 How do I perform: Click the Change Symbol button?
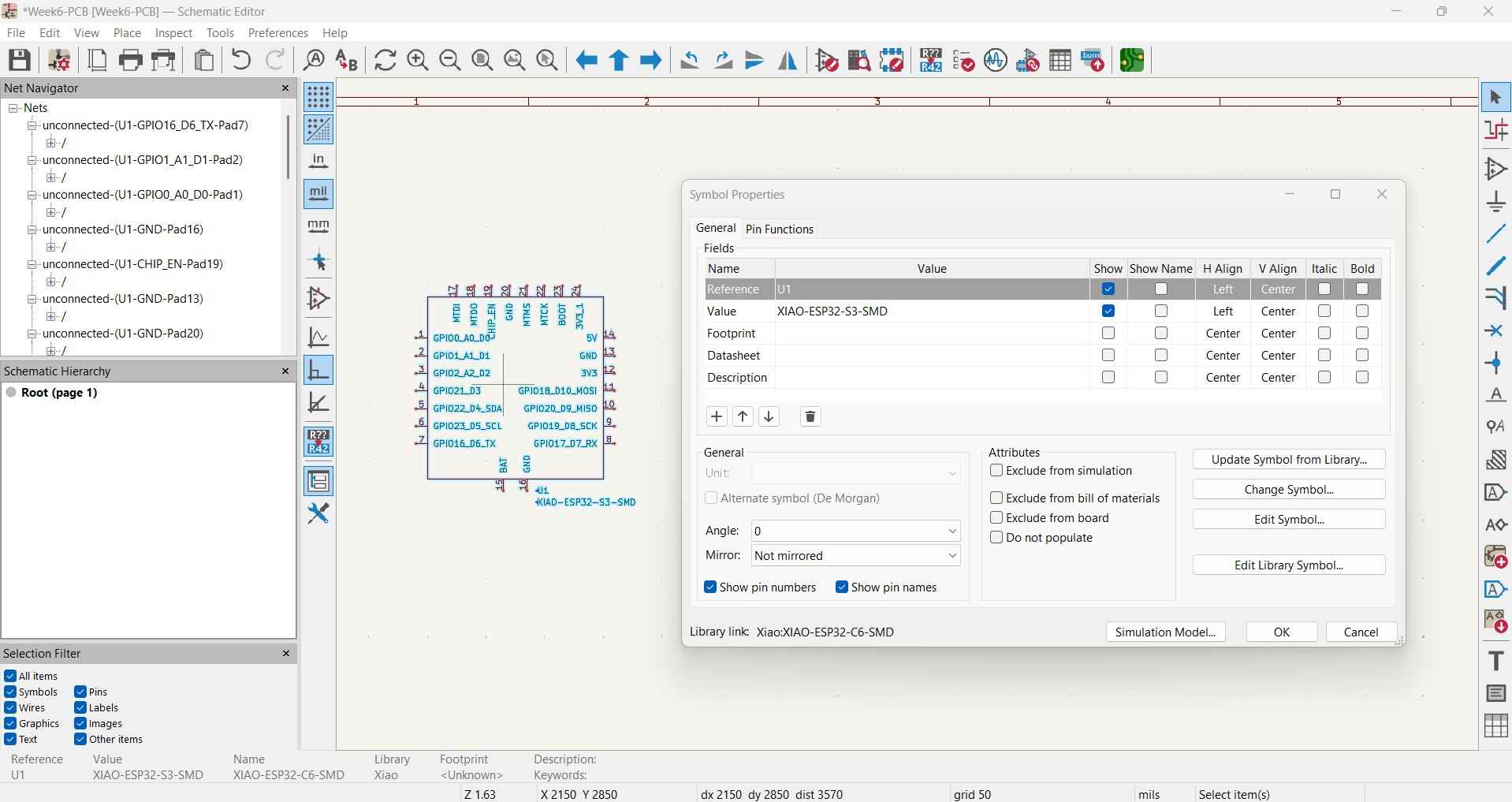click(x=1289, y=490)
